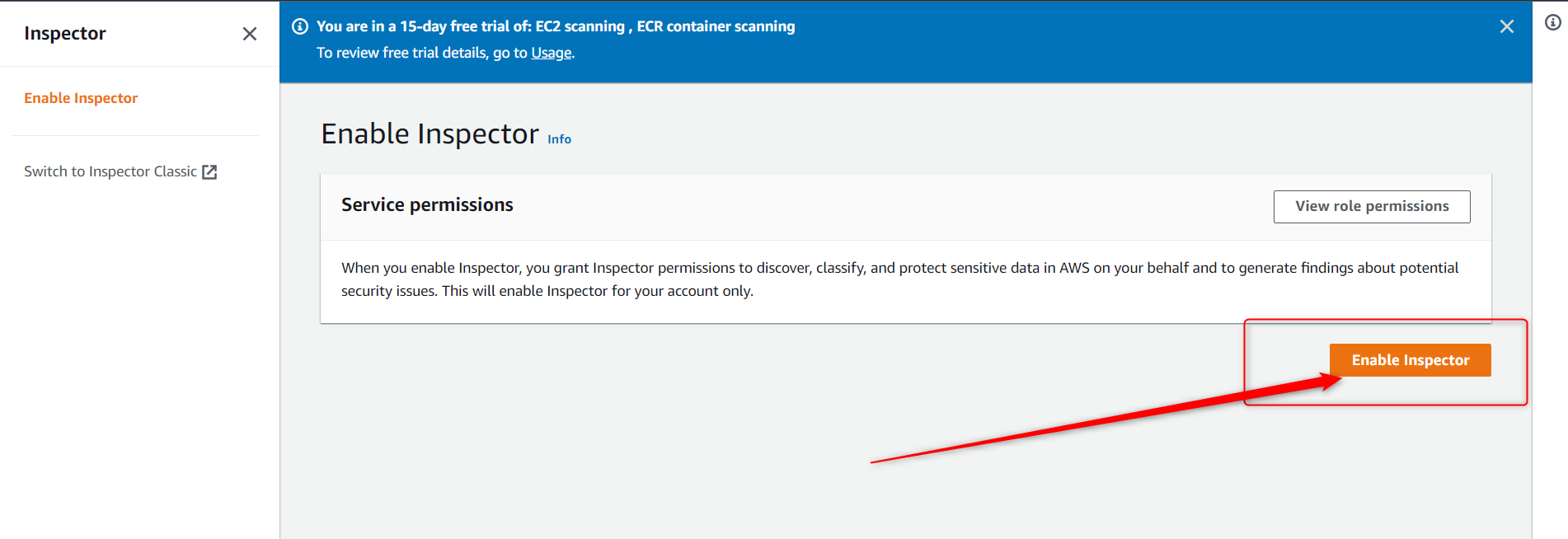The width and height of the screenshot is (1568, 539).
Task: Click the large Enable Inspector page heading
Action: (430, 134)
